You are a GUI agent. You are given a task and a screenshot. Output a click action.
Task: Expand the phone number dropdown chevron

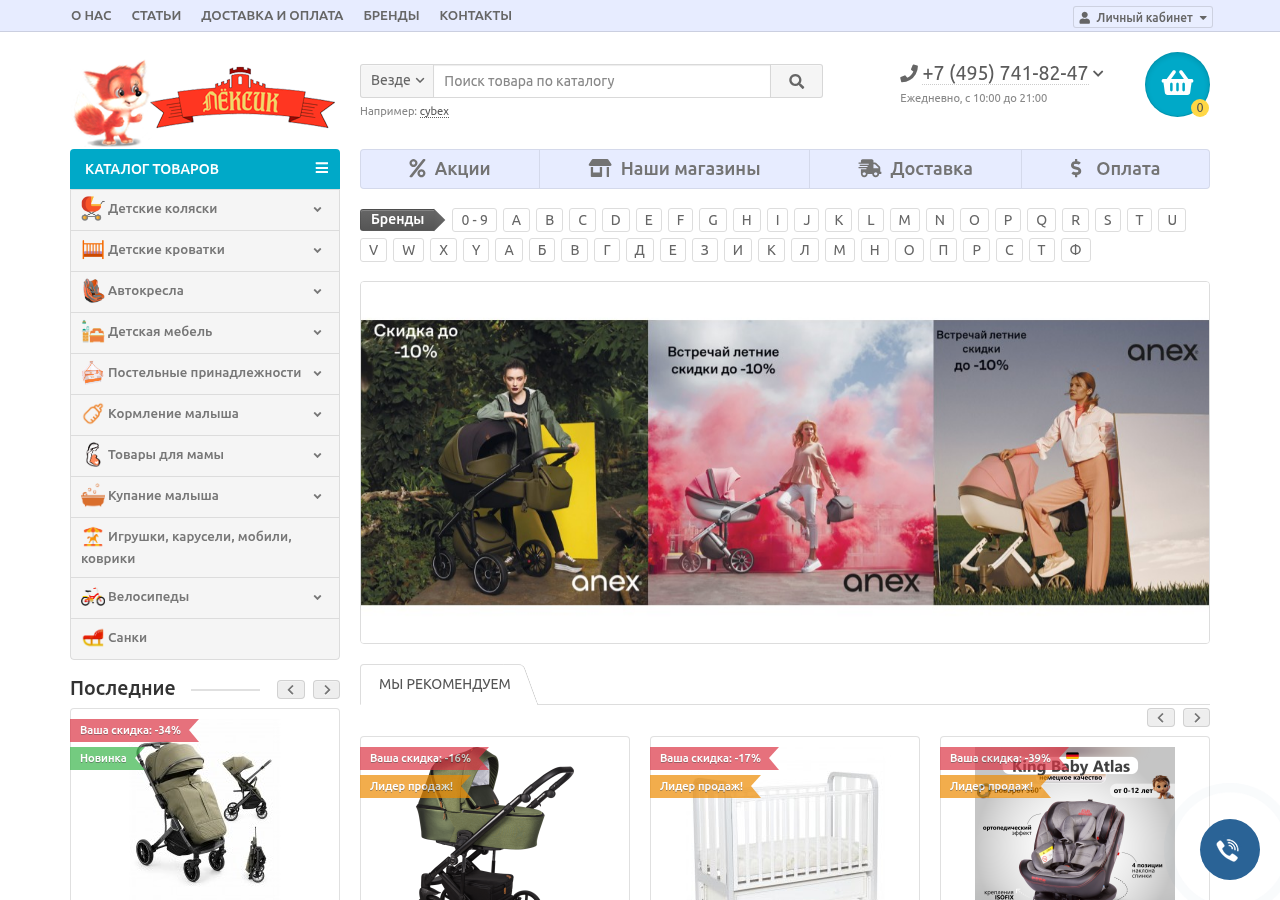[x=1099, y=73]
